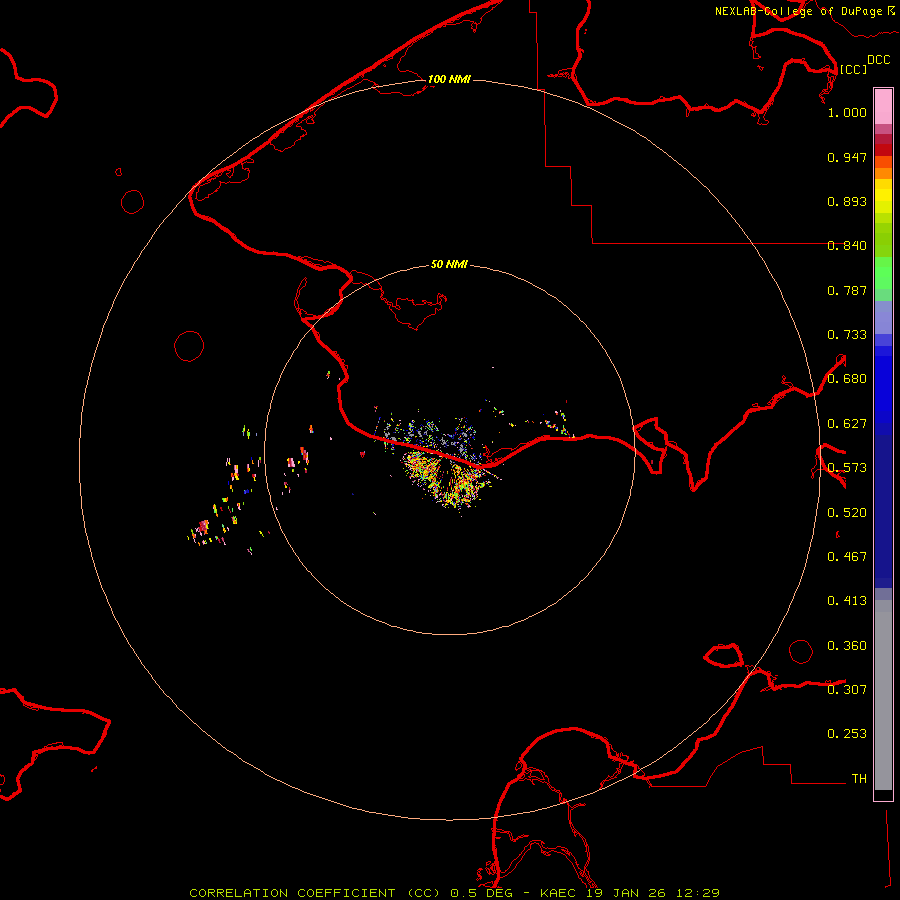900x900 pixels.
Task: Click the TH threshold label
Action: click(858, 778)
